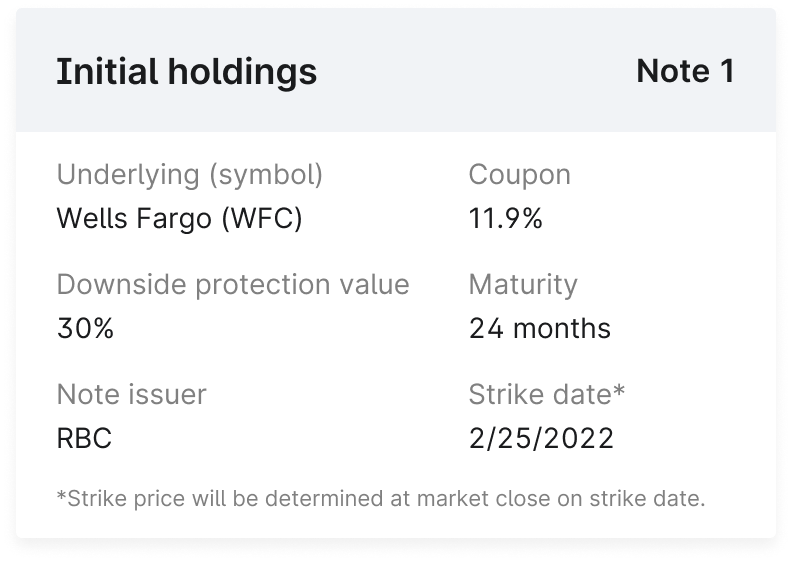Select the 24 months value
Screen dimensions: 792x562
[x=539, y=328]
